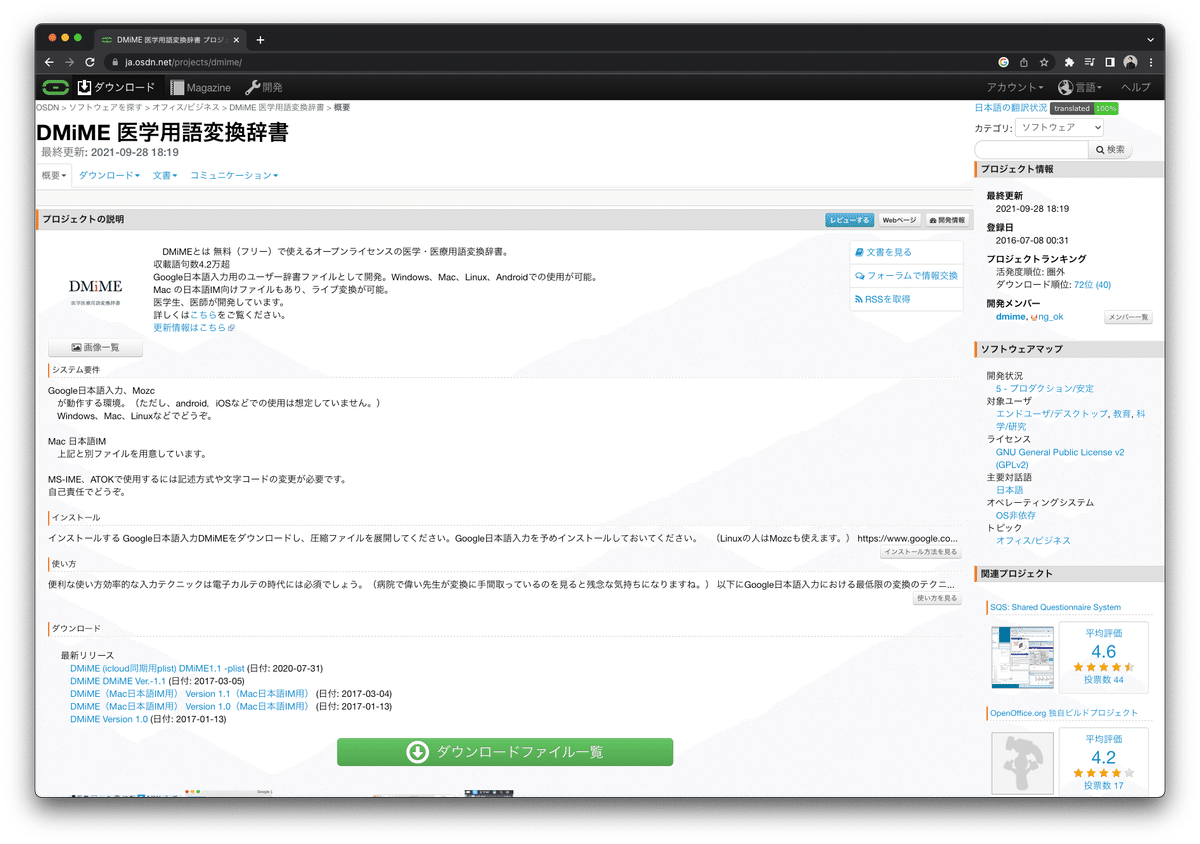Open SQS: Shared Questionnaire System project link

point(1055,607)
